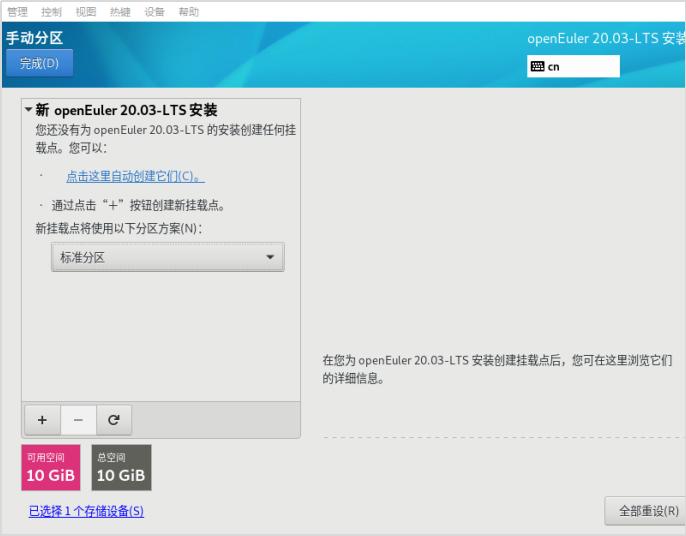Open the 控制 menu
This screenshot has width=686, height=536.
coord(52,12)
